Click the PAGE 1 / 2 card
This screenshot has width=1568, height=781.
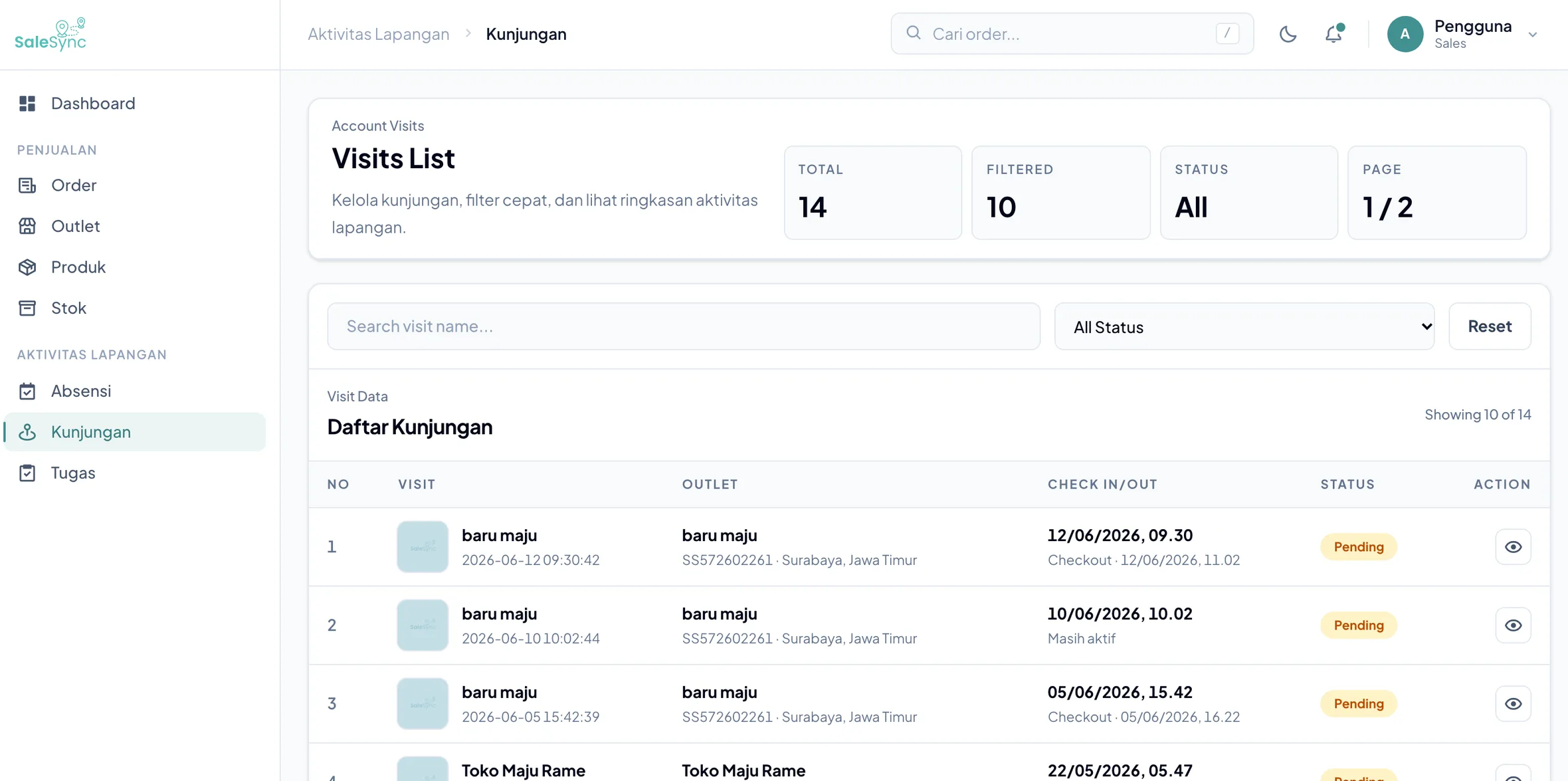(x=1436, y=193)
